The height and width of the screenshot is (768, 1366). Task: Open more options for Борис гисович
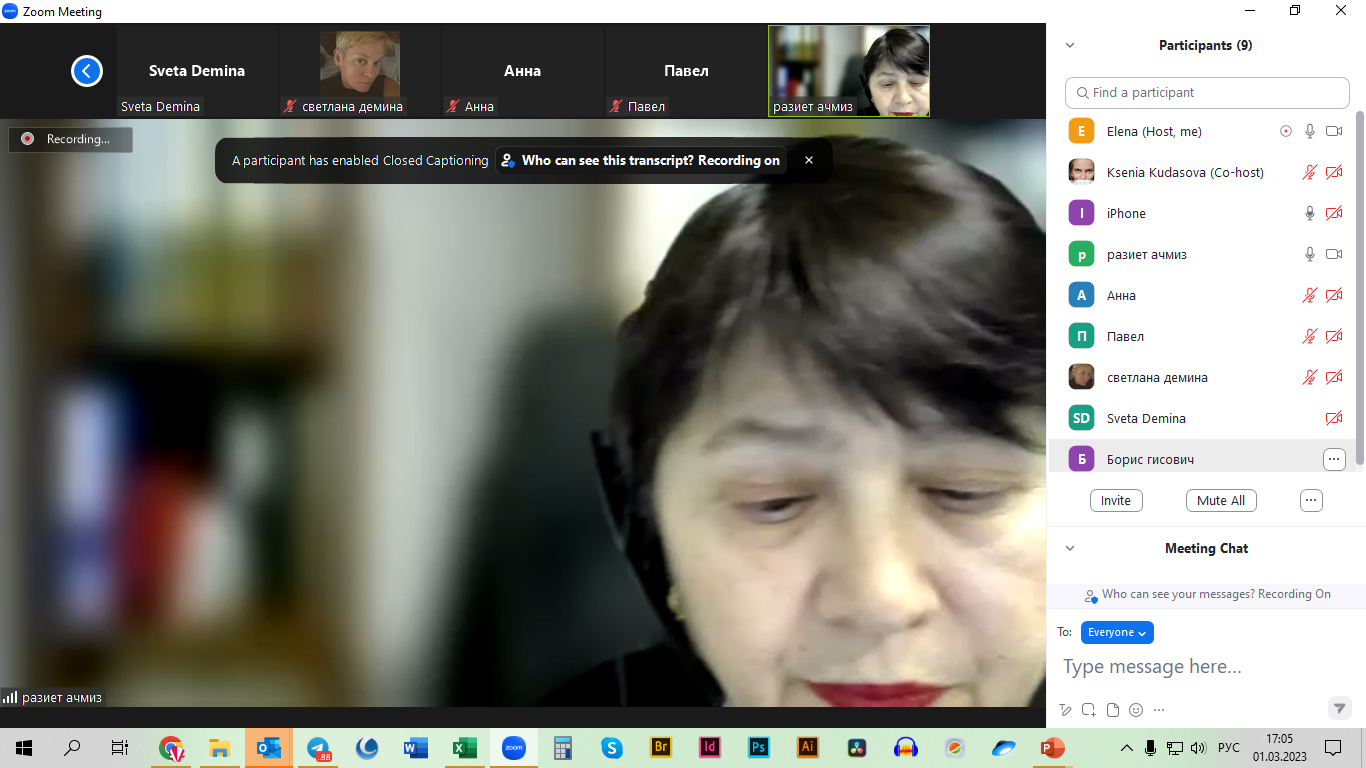1333,459
